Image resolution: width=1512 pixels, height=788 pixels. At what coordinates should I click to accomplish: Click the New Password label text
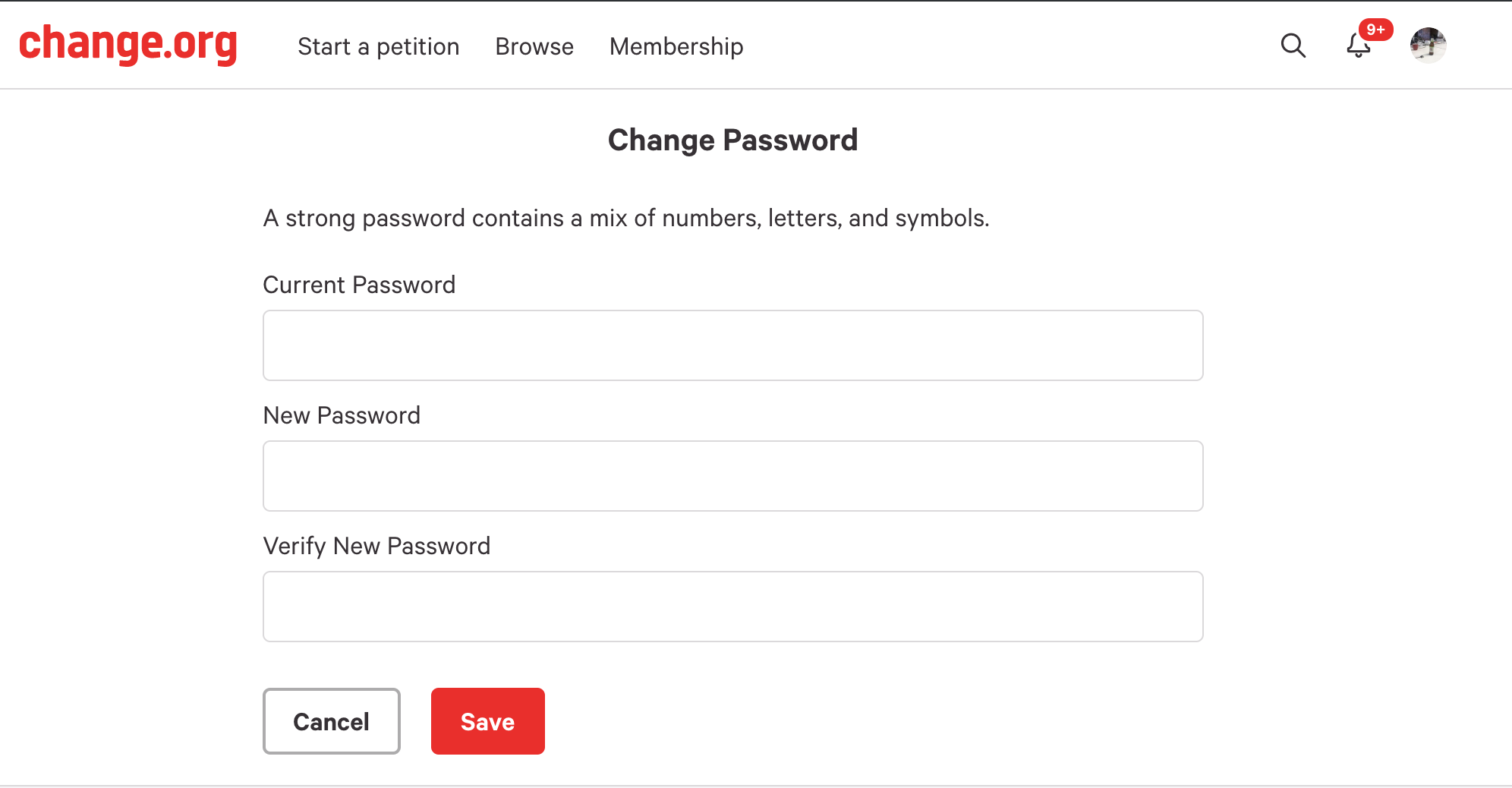pos(342,415)
